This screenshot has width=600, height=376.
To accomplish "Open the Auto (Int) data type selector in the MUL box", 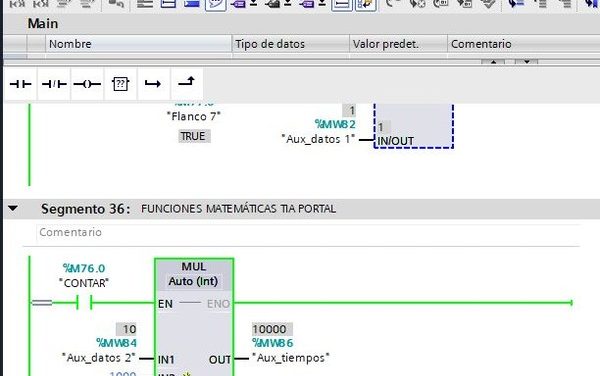I will pyautogui.click(x=193, y=282).
